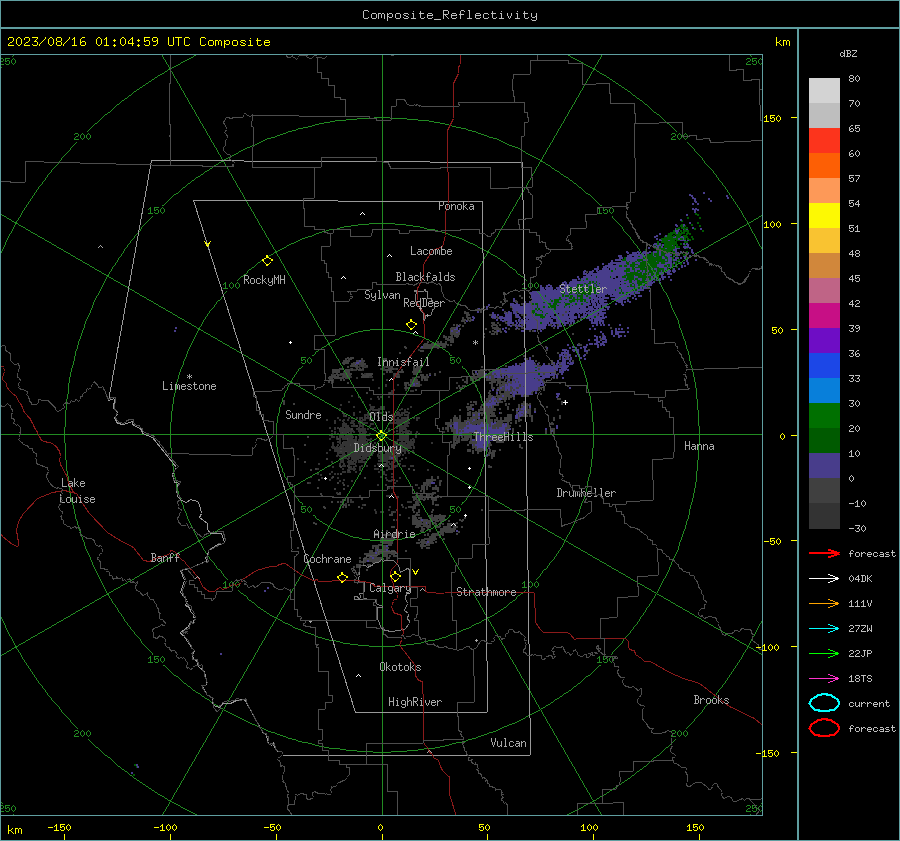Click the Ponoka city label
900x841 pixels.
(x=456, y=206)
